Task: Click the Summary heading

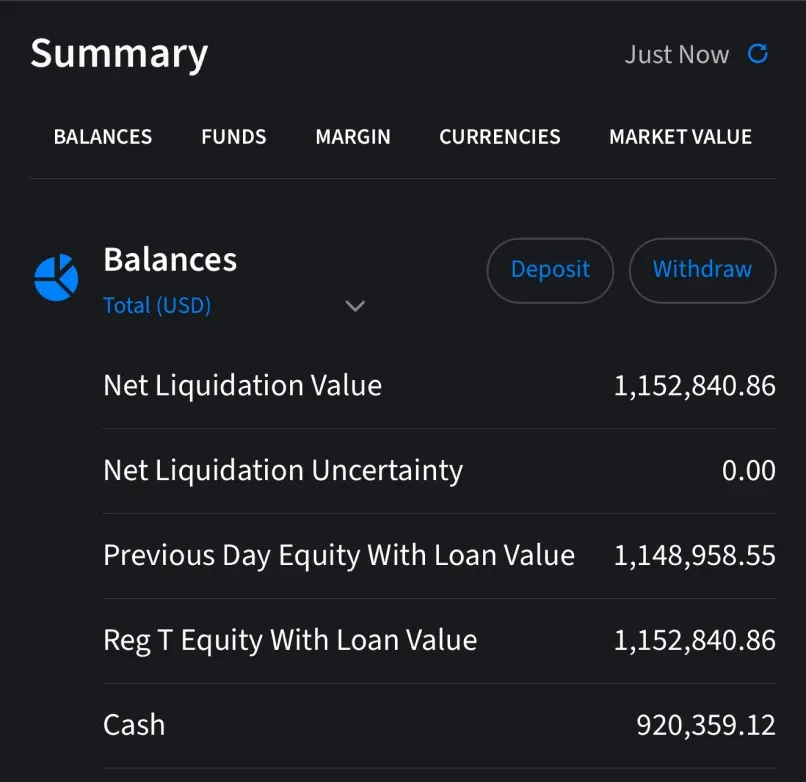Action: coord(119,54)
